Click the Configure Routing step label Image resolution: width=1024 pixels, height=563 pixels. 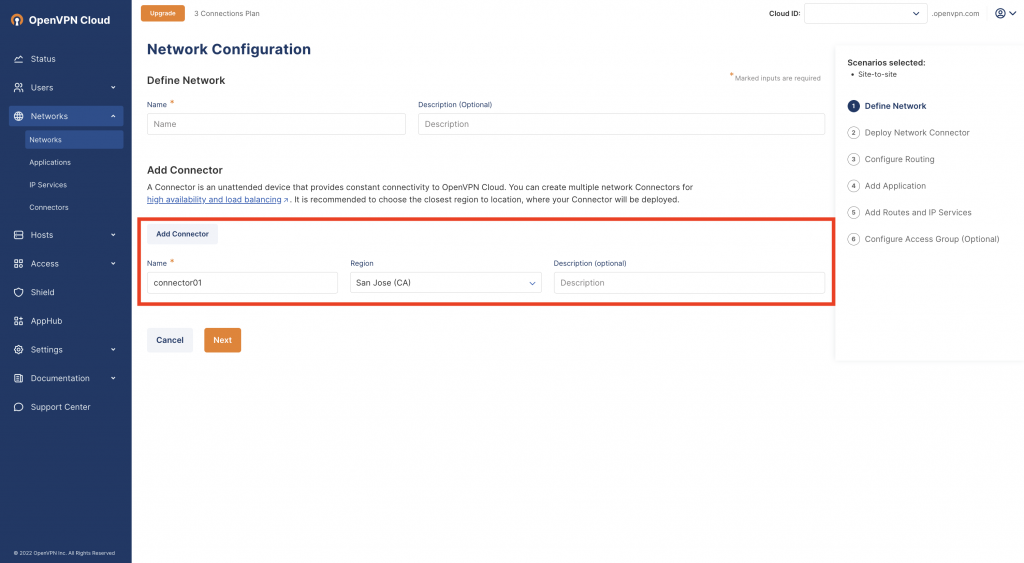point(899,159)
